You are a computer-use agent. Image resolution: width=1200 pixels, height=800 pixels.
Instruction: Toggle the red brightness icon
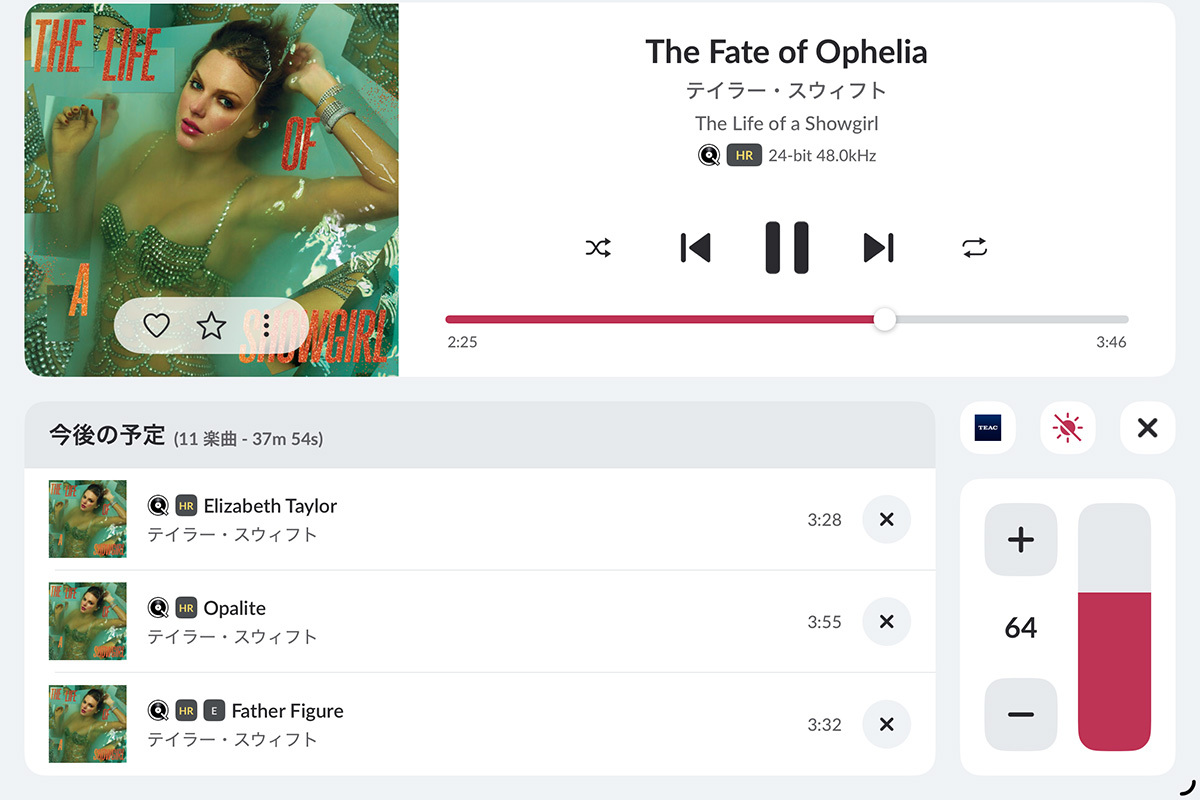tap(1068, 428)
